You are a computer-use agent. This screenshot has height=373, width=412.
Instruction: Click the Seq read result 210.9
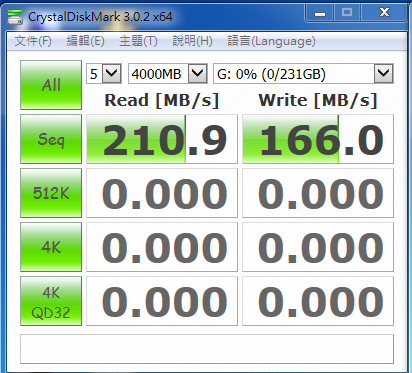pyautogui.click(x=162, y=139)
